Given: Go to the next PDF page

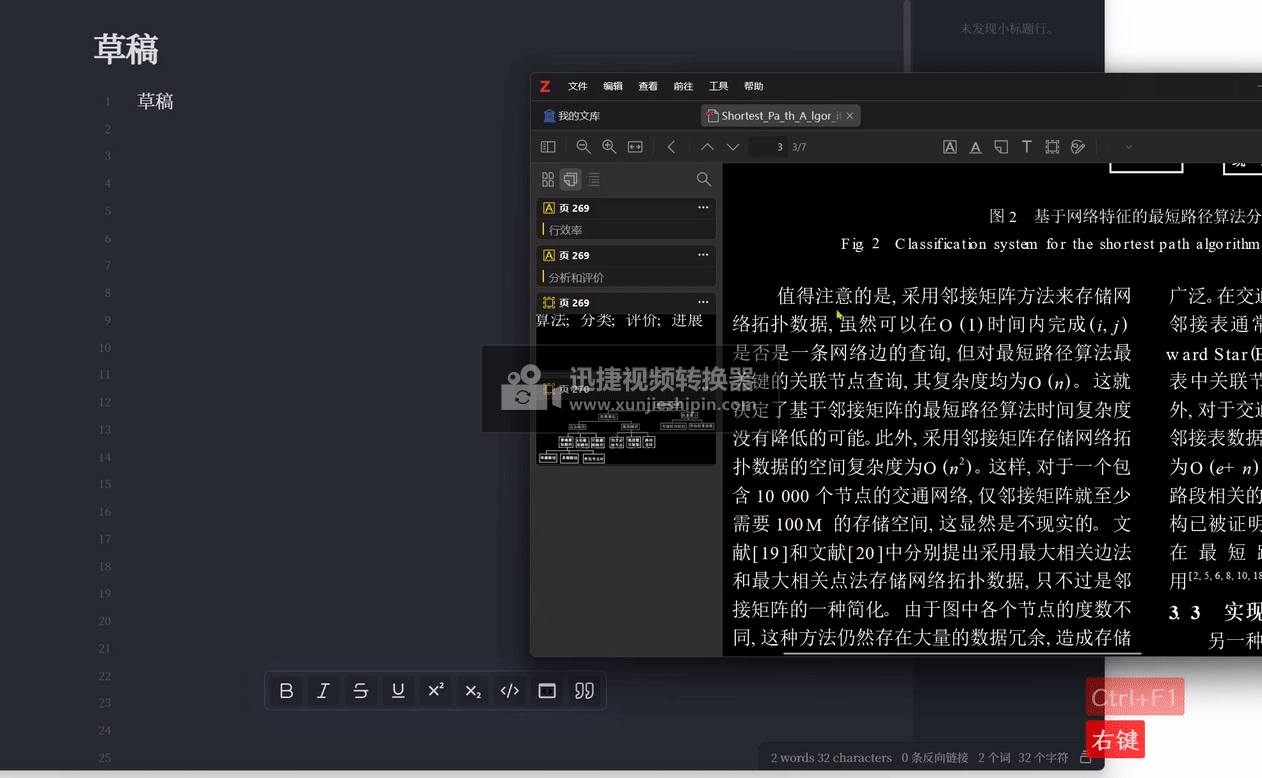Looking at the screenshot, I should tap(733, 147).
